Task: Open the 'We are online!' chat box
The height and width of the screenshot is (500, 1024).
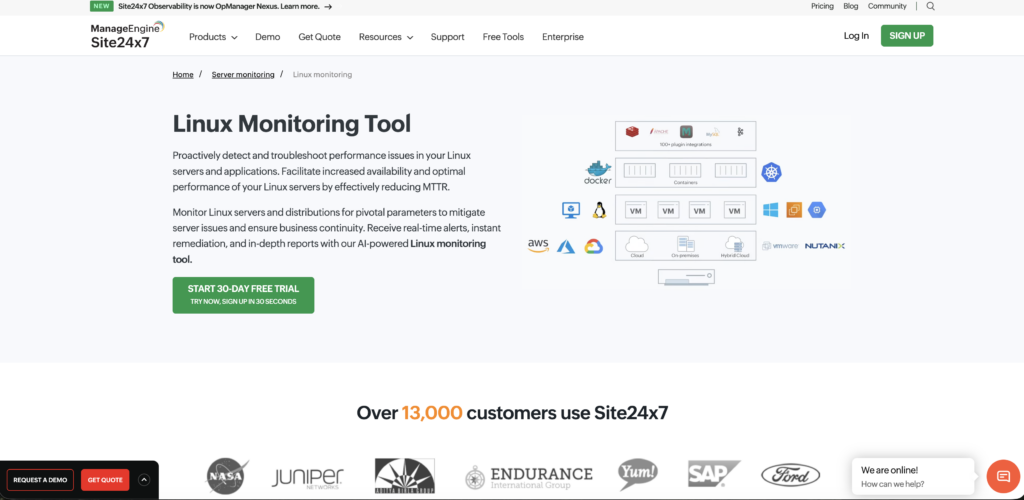Action: (x=913, y=477)
